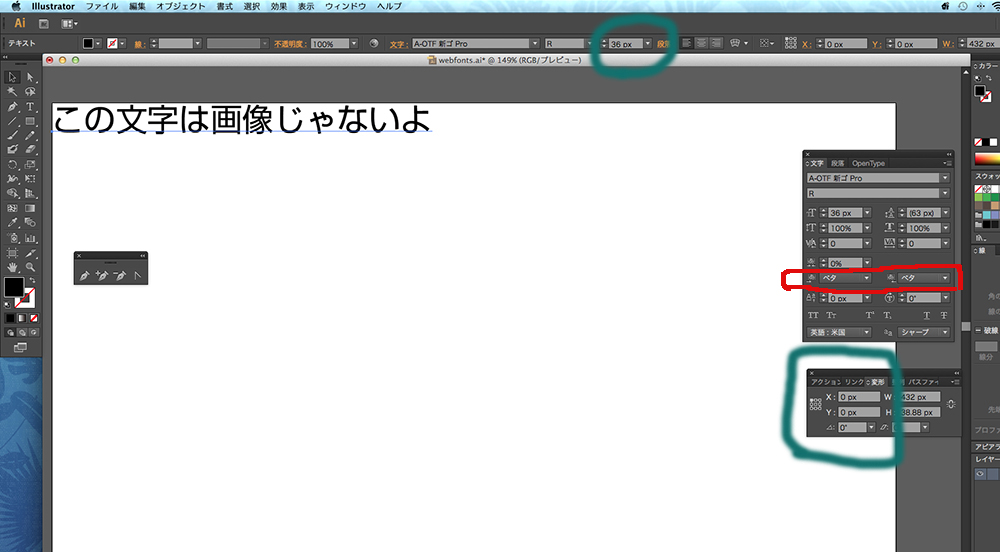The image size is (1000, 552).
Task: Open rotation angle dropdown in Transform panel
Action: click(871, 428)
